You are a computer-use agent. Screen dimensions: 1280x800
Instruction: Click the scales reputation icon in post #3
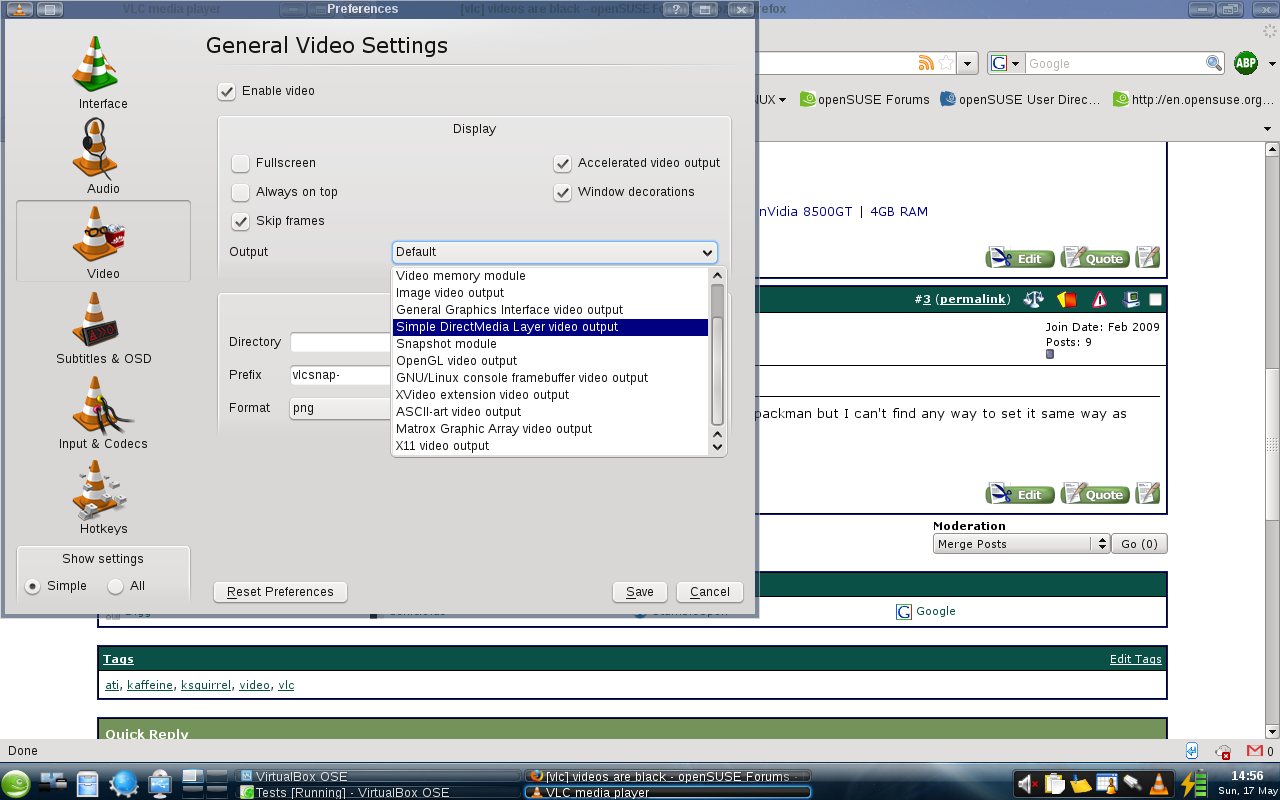[1034, 299]
